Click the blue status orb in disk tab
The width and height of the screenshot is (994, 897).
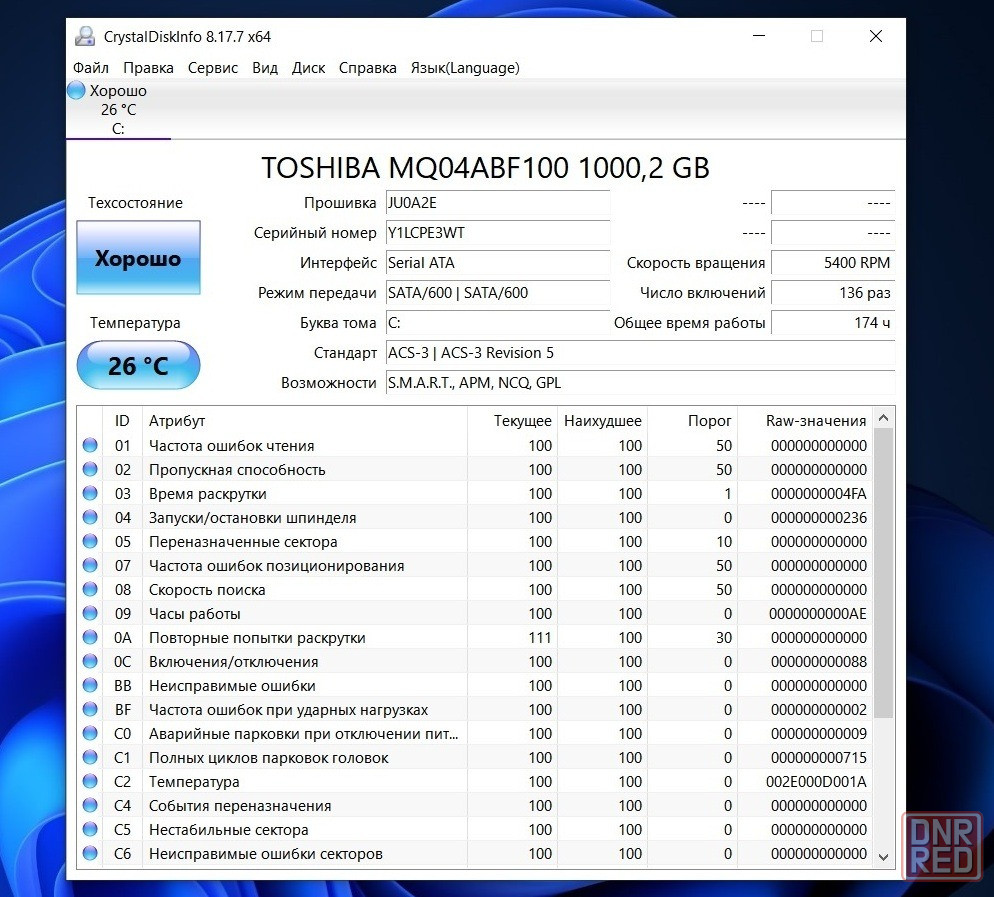pos(76,91)
